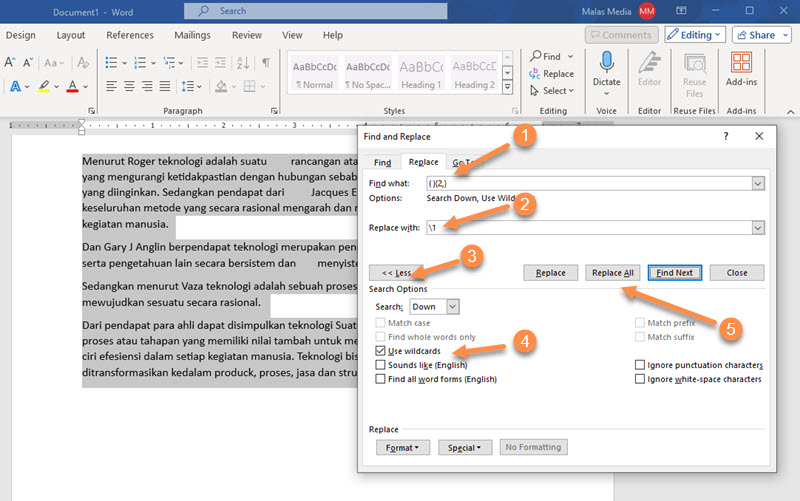The image size is (800, 501).
Task: Open the Design tab
Action: pyautogui.click(x=20, y=35)
